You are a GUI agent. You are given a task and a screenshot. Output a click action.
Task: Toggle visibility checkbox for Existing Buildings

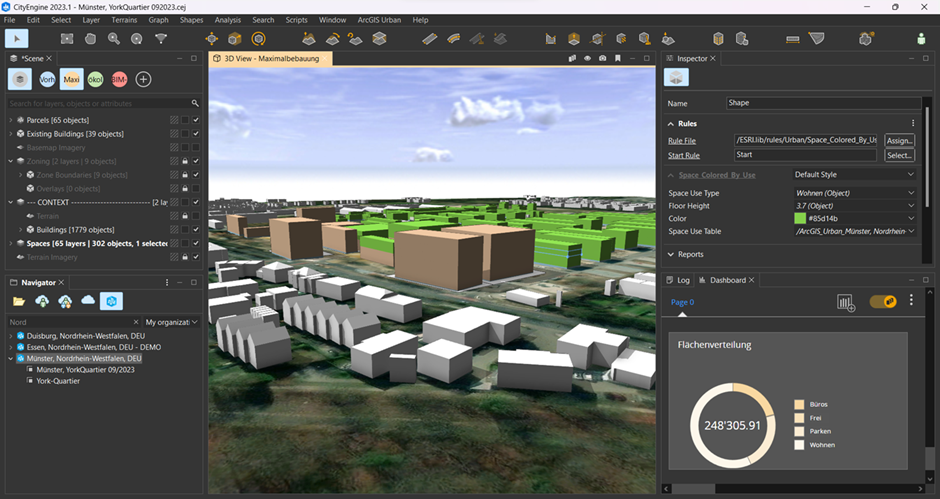tap(196, 134)
